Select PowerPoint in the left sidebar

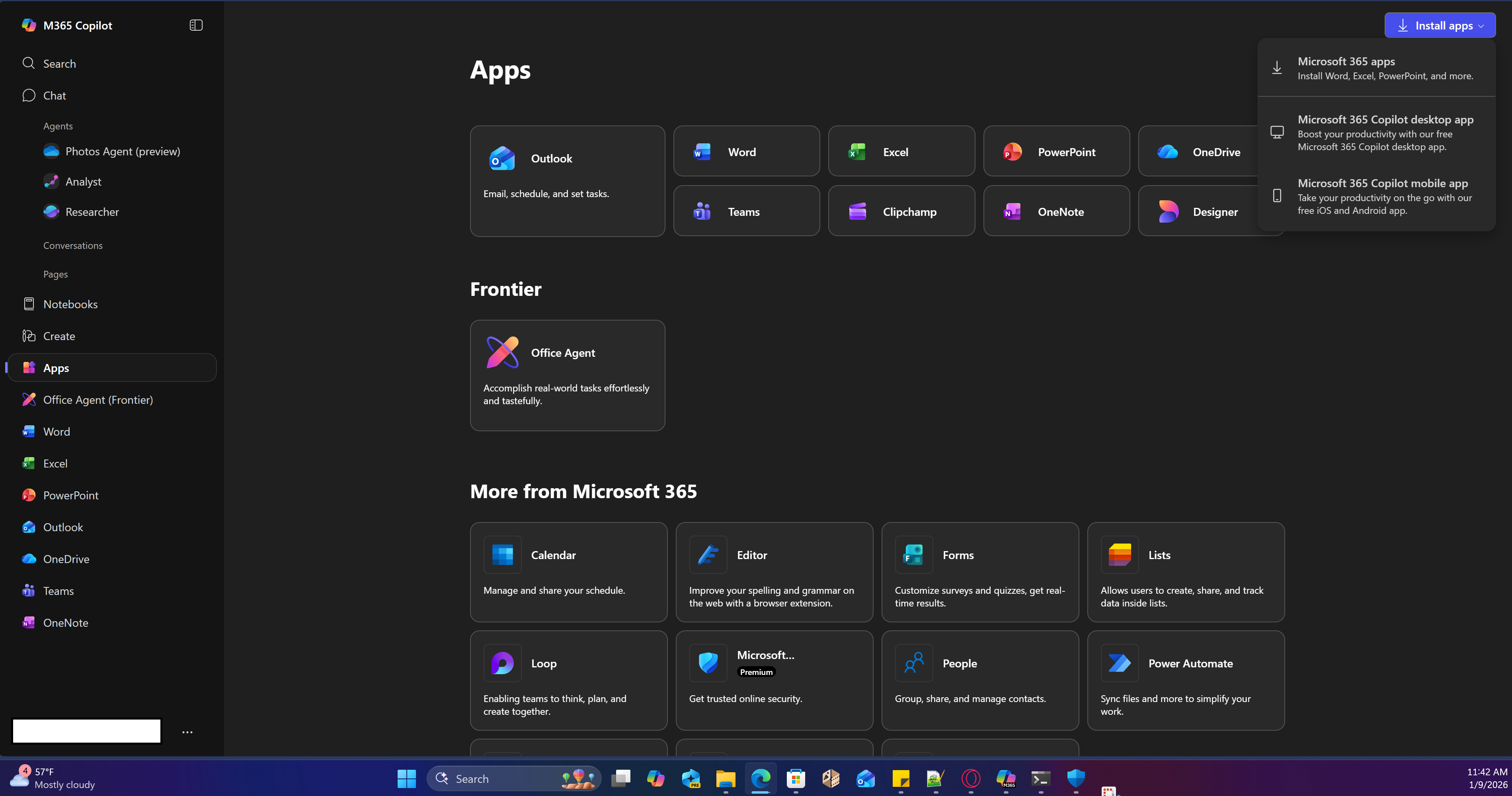click(x=71, y=495)
